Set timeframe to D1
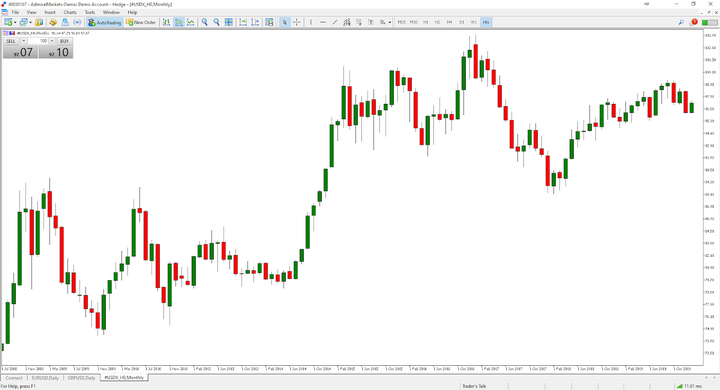 click(462, 22)
